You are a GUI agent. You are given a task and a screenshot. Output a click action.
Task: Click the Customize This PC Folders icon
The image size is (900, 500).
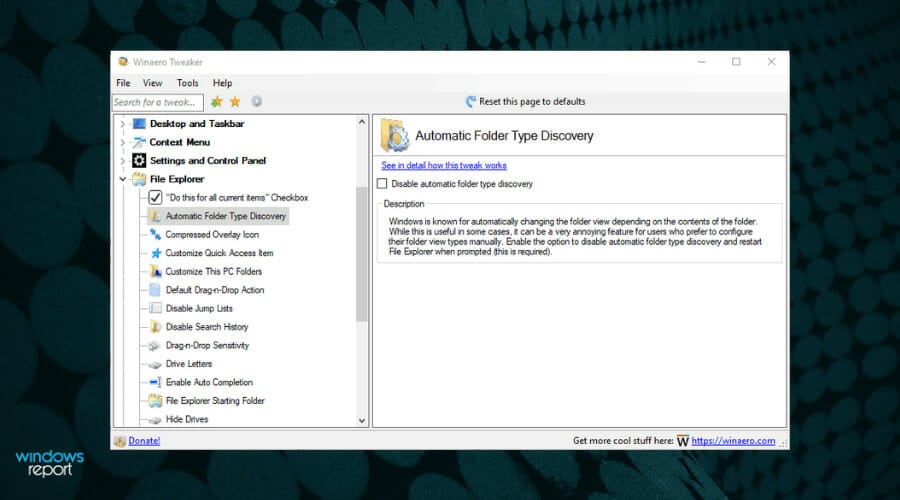click(156, 272)
